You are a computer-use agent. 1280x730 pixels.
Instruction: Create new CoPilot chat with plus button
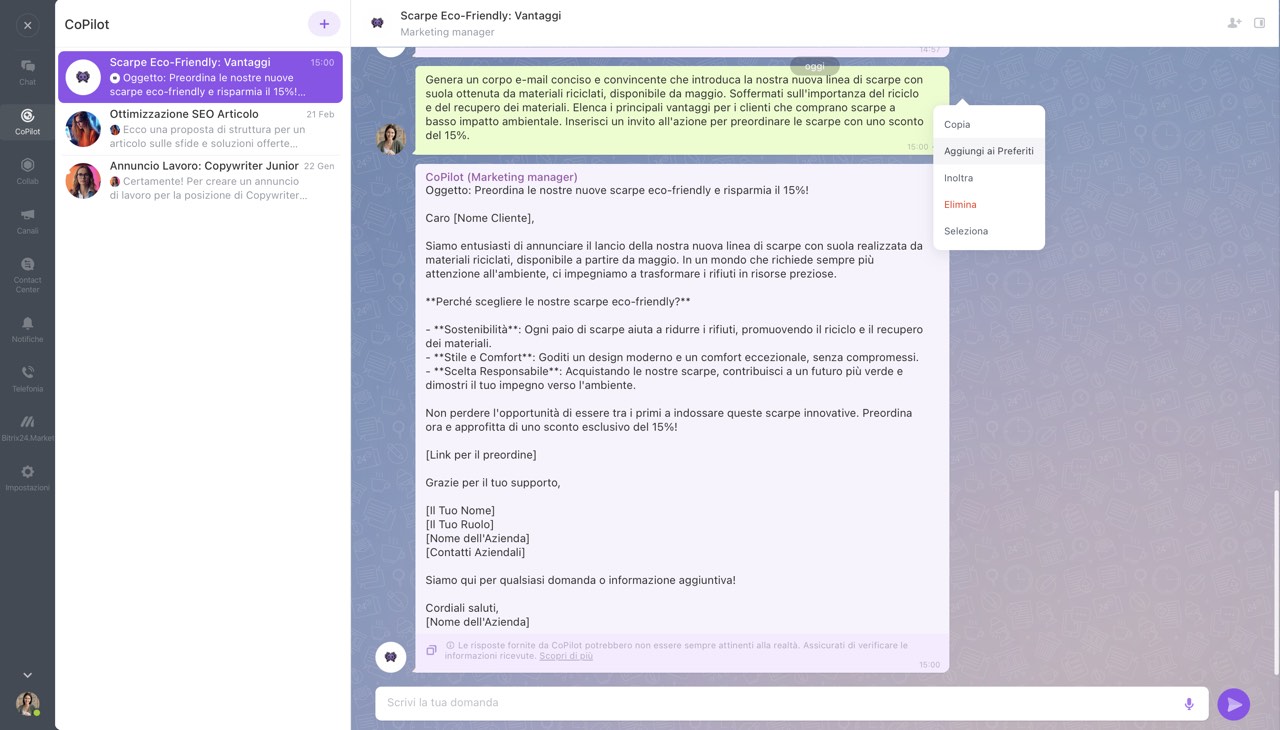pyautogui.click(x=324, y=24)
